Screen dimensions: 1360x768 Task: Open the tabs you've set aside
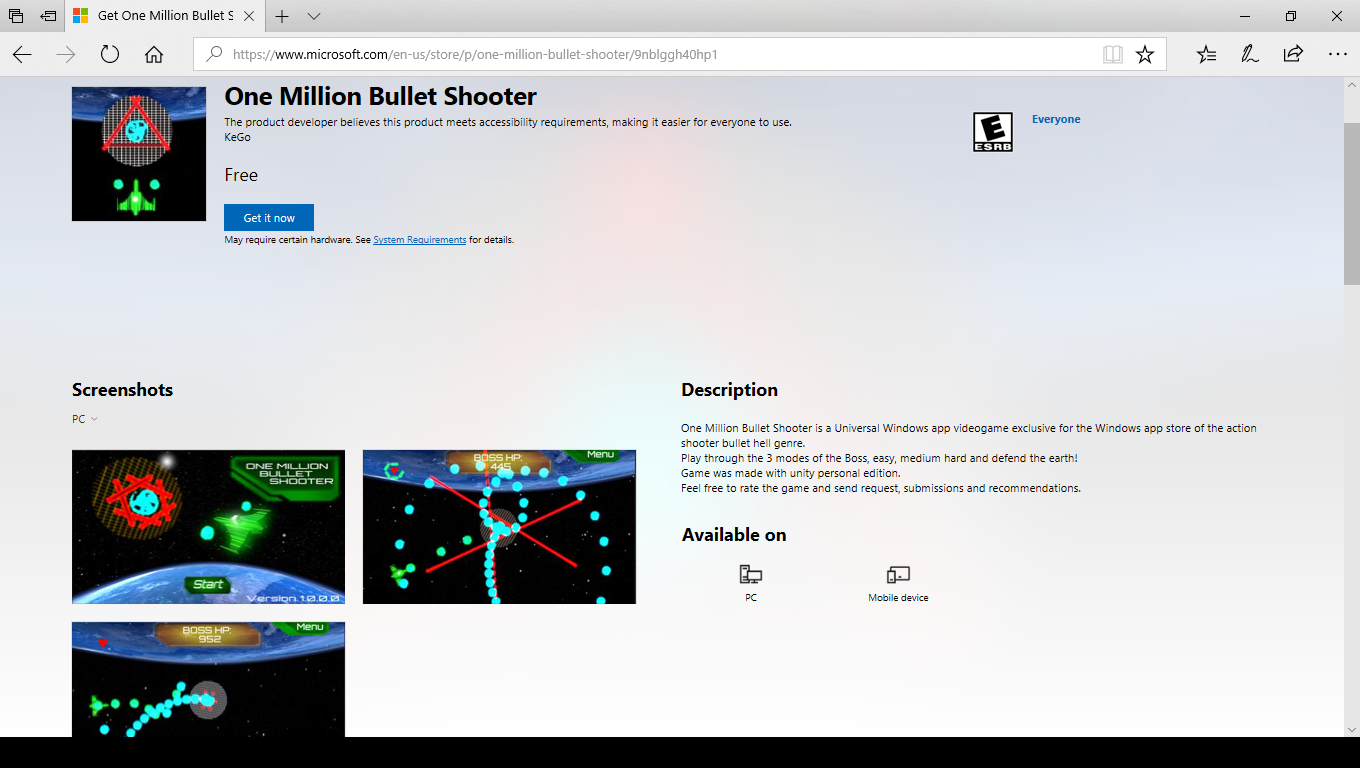tap(16, 16)
